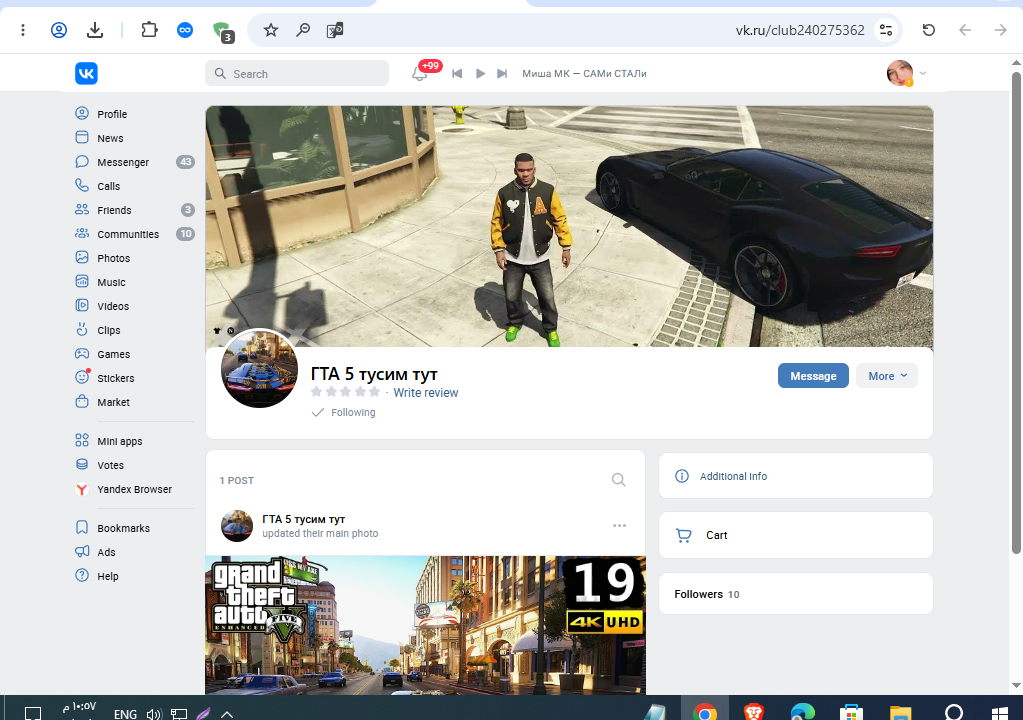The image size is (1023, 720).
Task: Click the Market bag icon
Action: pyautogui.click(x=82, y=402)
